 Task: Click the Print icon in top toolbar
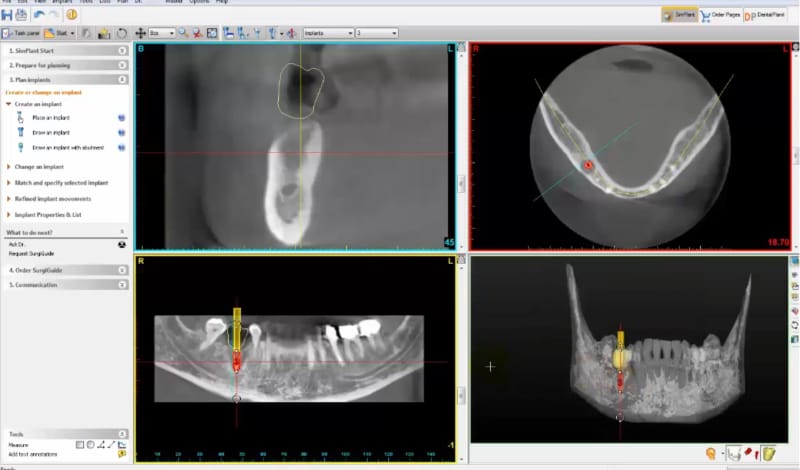click(x=22, y=15)
